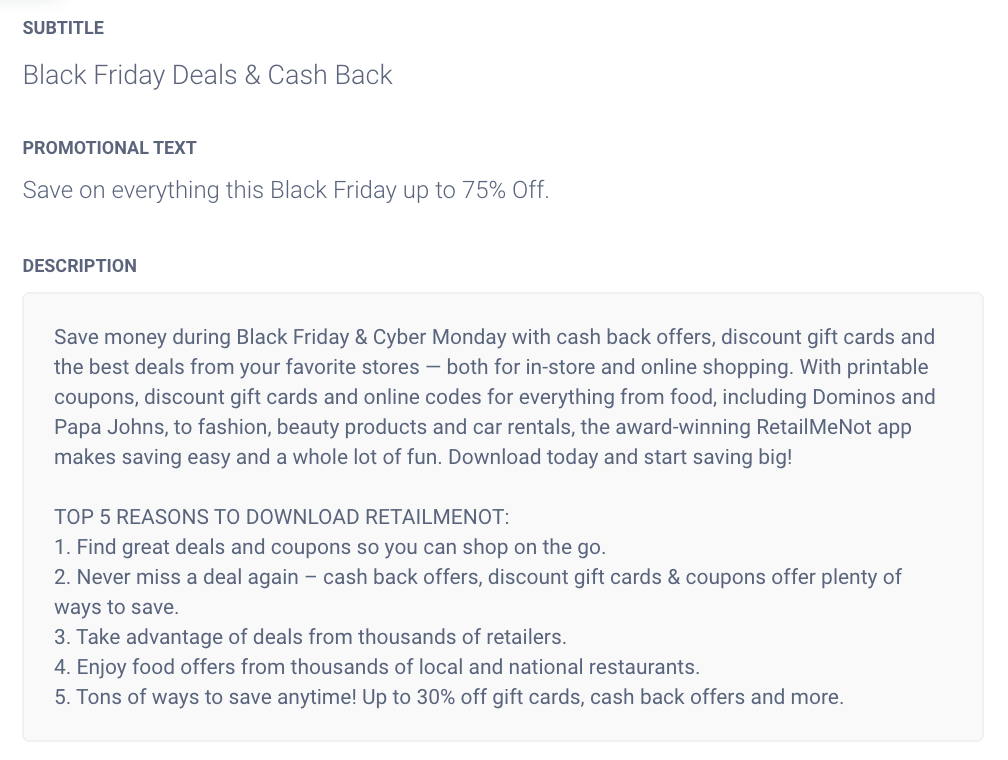This screenshot has width=1008, height=760.
Task: Click the DESCRIPTION heading label
Action: click(79, 266)
